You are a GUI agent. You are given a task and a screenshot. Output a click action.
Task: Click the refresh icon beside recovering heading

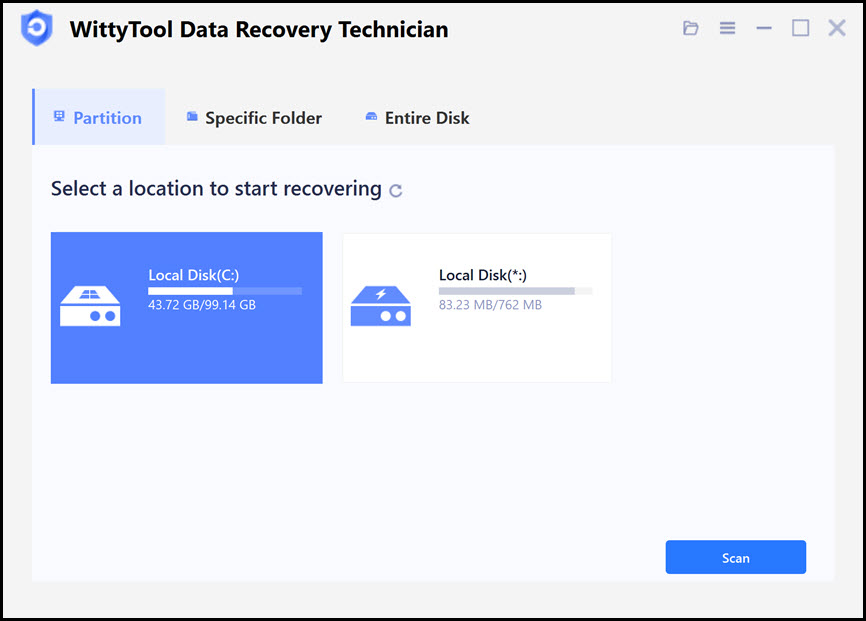pyautogui.click(x=395, y=191)
